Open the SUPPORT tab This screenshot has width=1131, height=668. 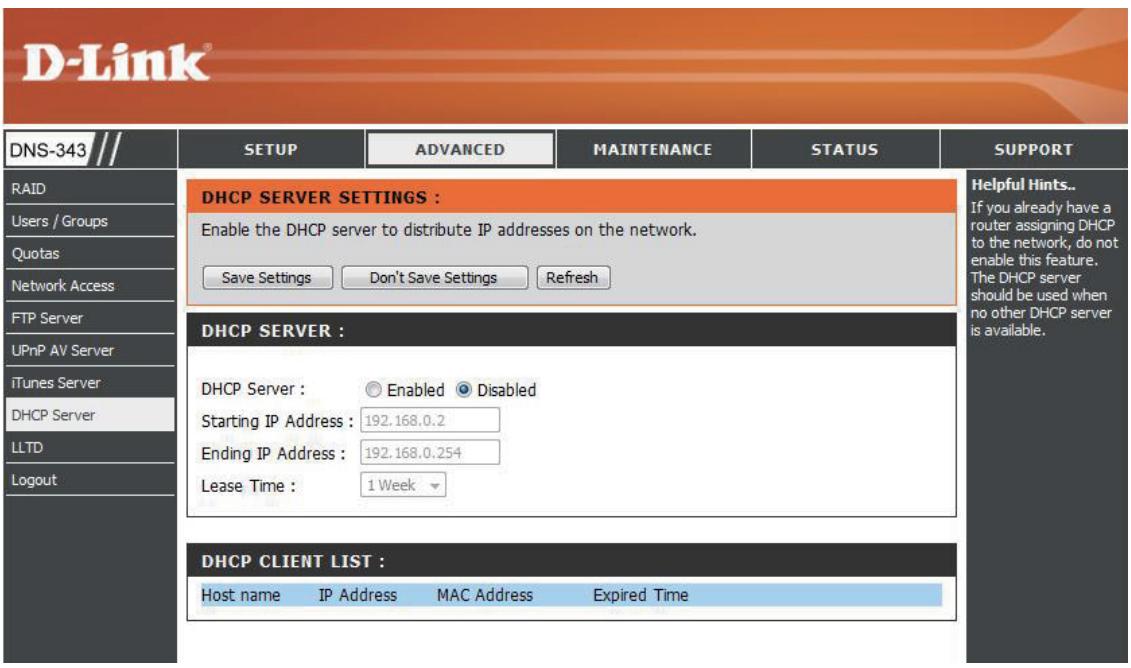pos(1034,149)
